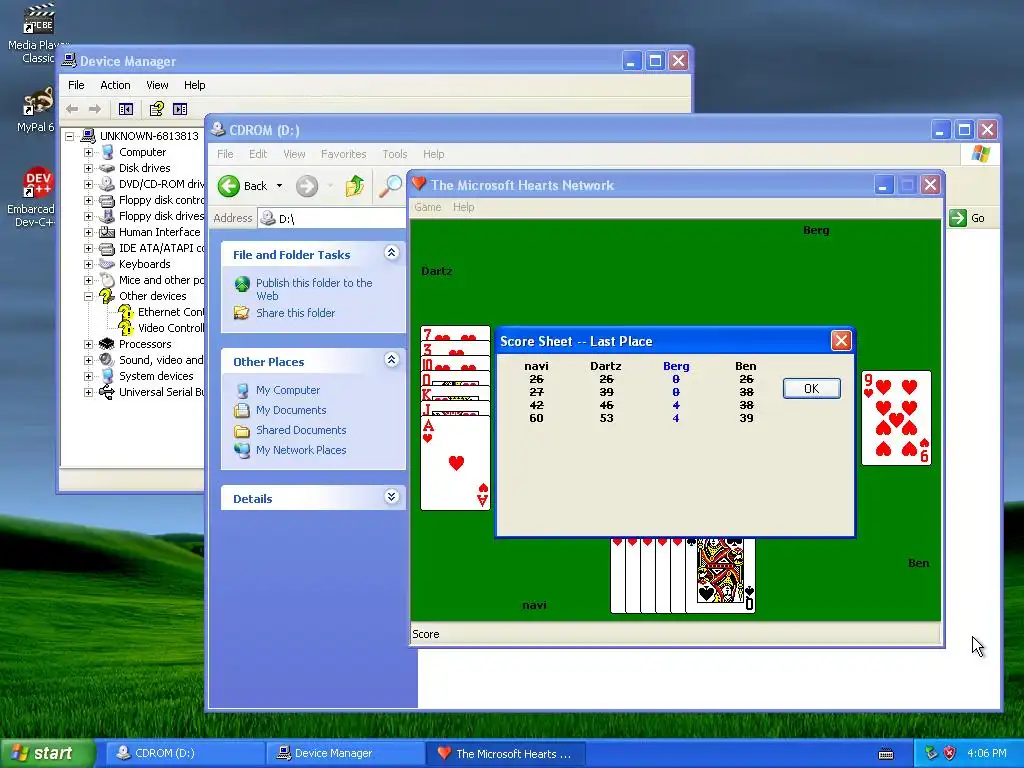Click the taskbar clock showing 4:06 PM
The width and height of the screenshot is (1024, 768).
[x=986, y=753]
